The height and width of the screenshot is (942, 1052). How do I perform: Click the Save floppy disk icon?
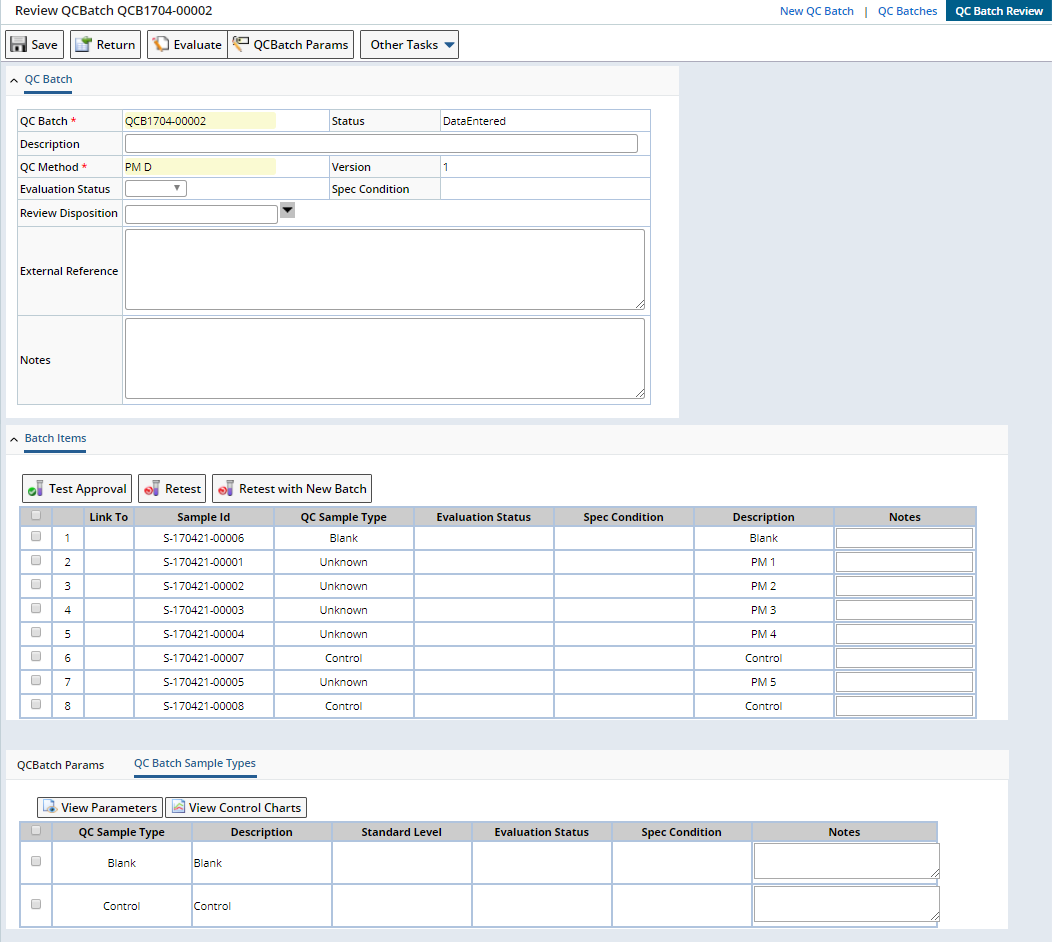pyautogui.click(x=19, y=44)
